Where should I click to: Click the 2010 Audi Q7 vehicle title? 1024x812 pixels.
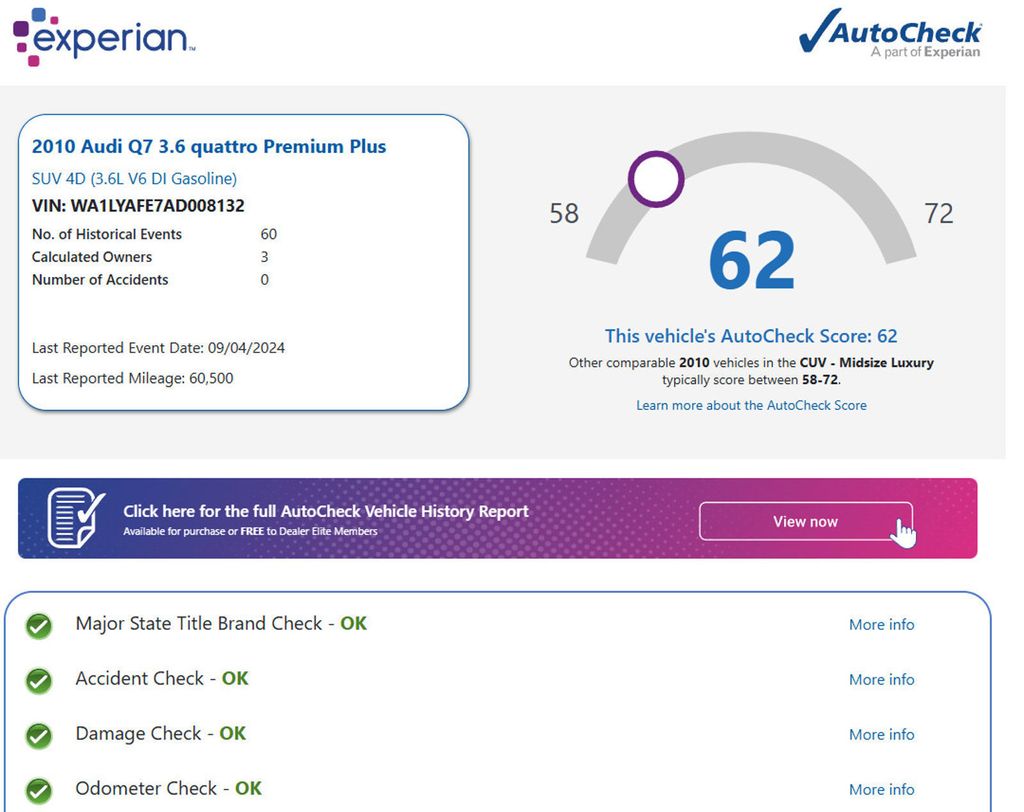coord(209,147)
